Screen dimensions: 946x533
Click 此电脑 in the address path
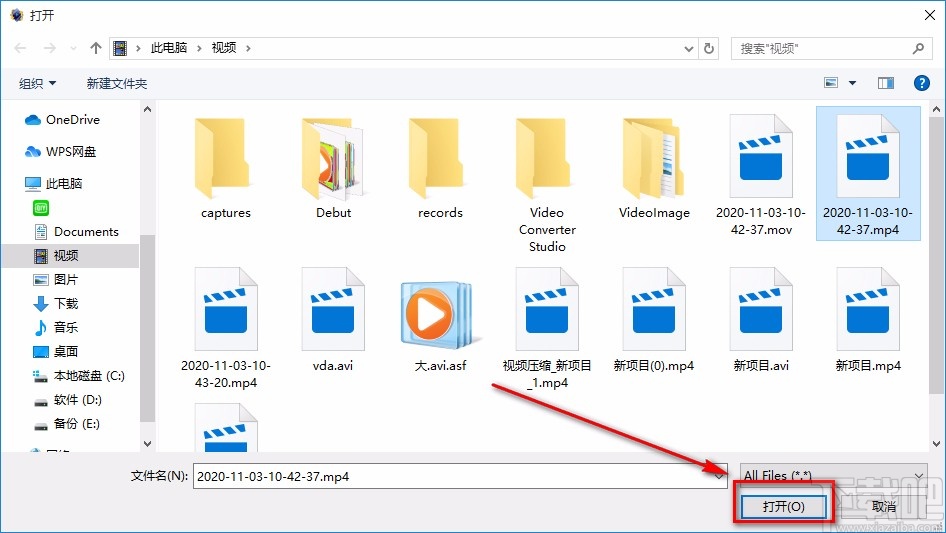tap(169, 48)
